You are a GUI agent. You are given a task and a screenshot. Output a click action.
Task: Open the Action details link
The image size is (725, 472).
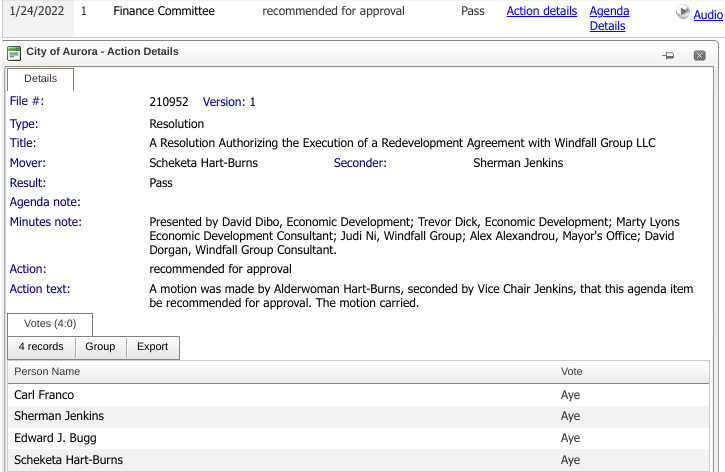(541, 11)
